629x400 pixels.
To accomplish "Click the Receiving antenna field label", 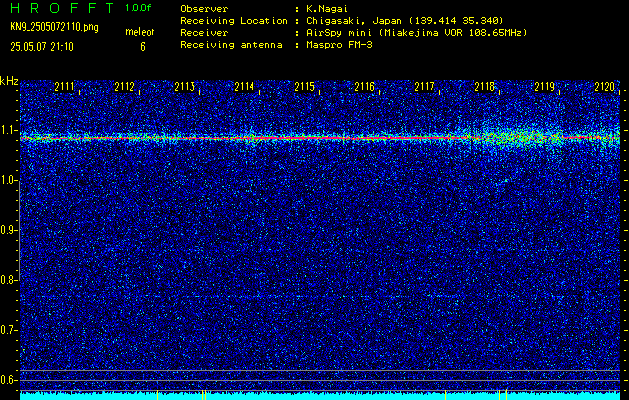I will point(231,45).
